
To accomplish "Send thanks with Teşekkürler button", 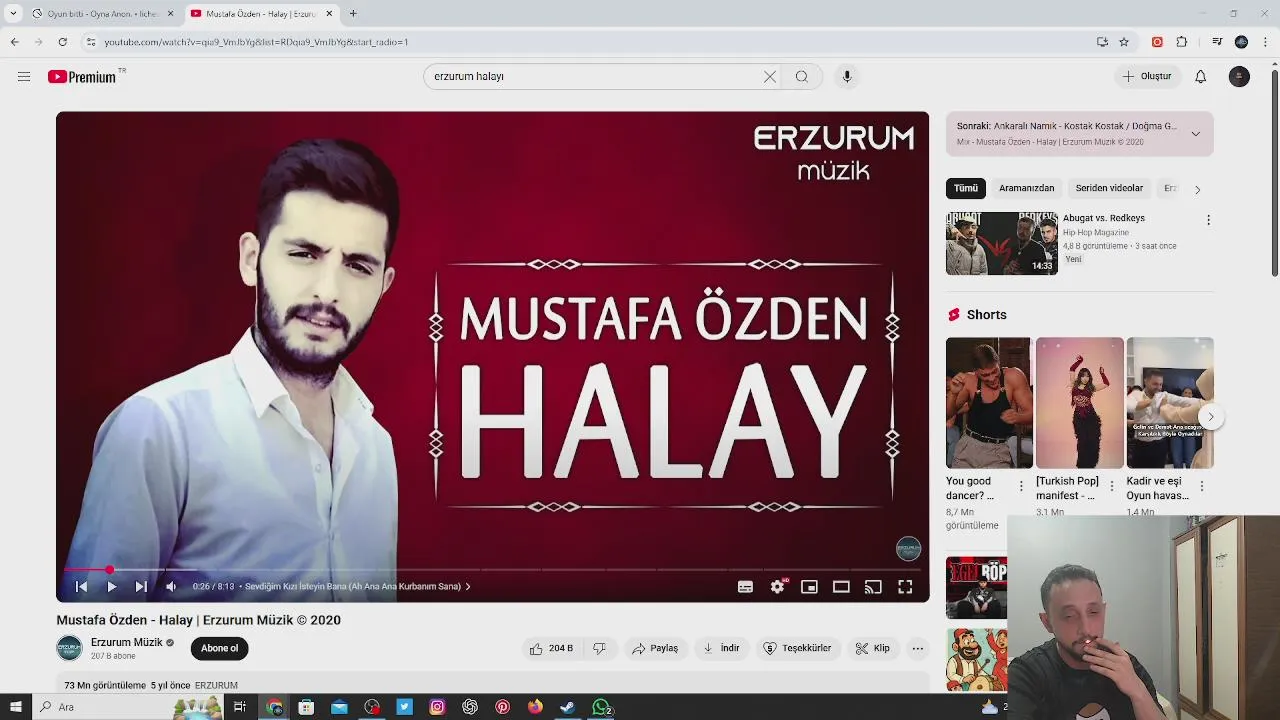I will pyautogui.click(x=797, y=648).
